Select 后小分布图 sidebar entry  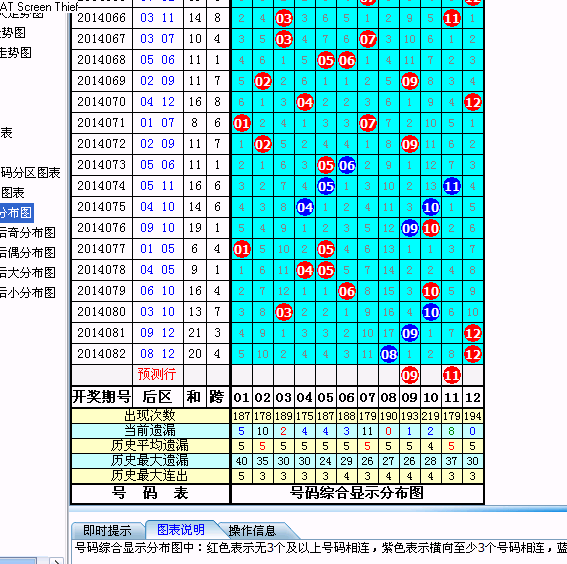point(27,292)
